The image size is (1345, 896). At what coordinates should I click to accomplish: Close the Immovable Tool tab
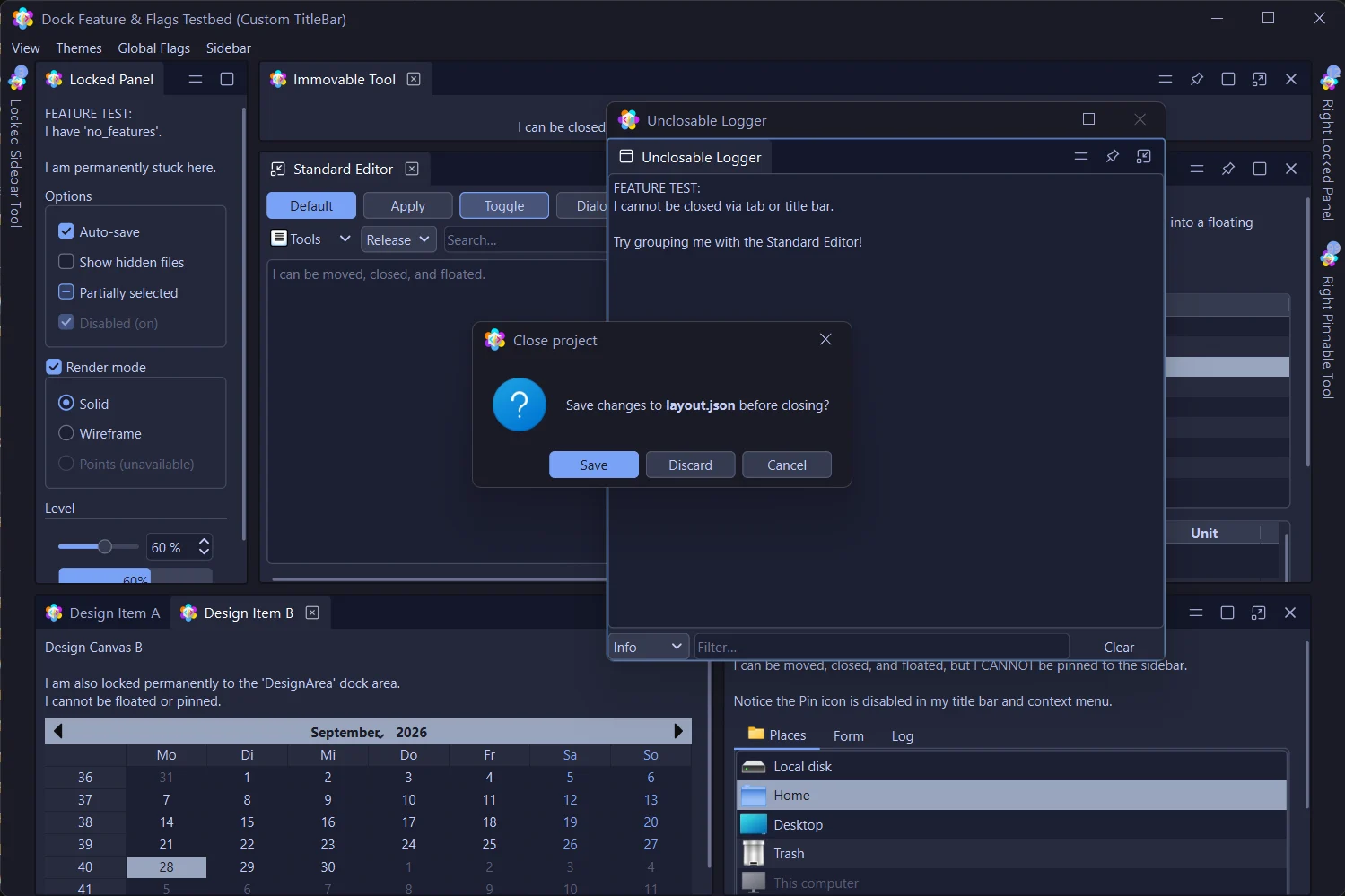tap(414, 79)
